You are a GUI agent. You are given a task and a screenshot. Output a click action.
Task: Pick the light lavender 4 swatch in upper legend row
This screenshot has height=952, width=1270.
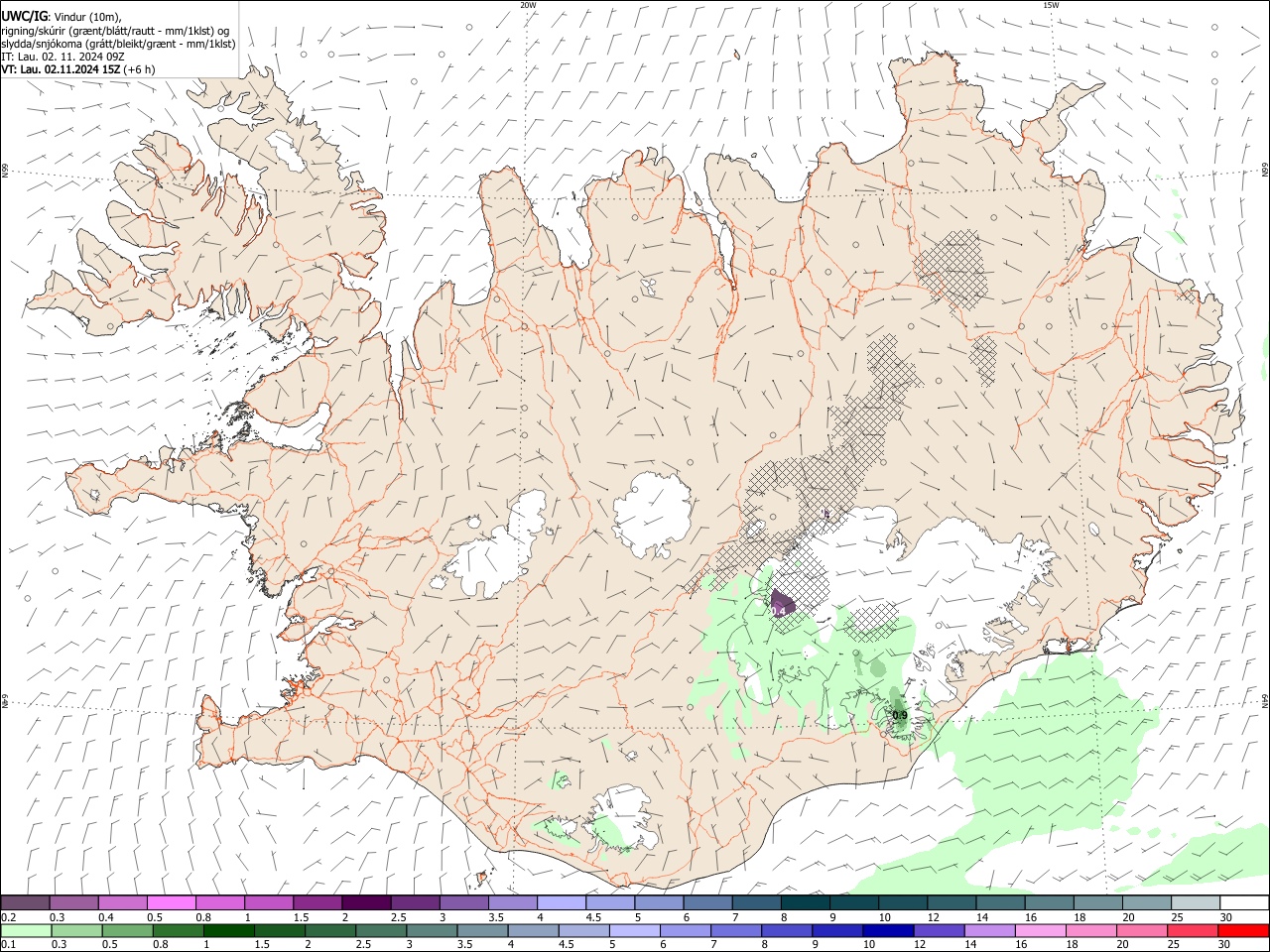coord(562,903)
